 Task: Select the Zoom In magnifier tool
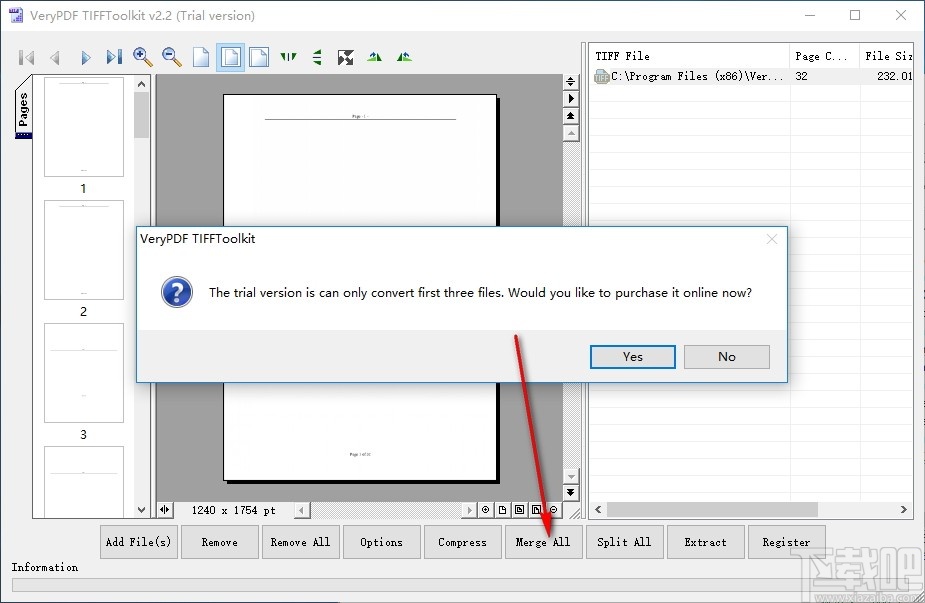pos(142,57)
